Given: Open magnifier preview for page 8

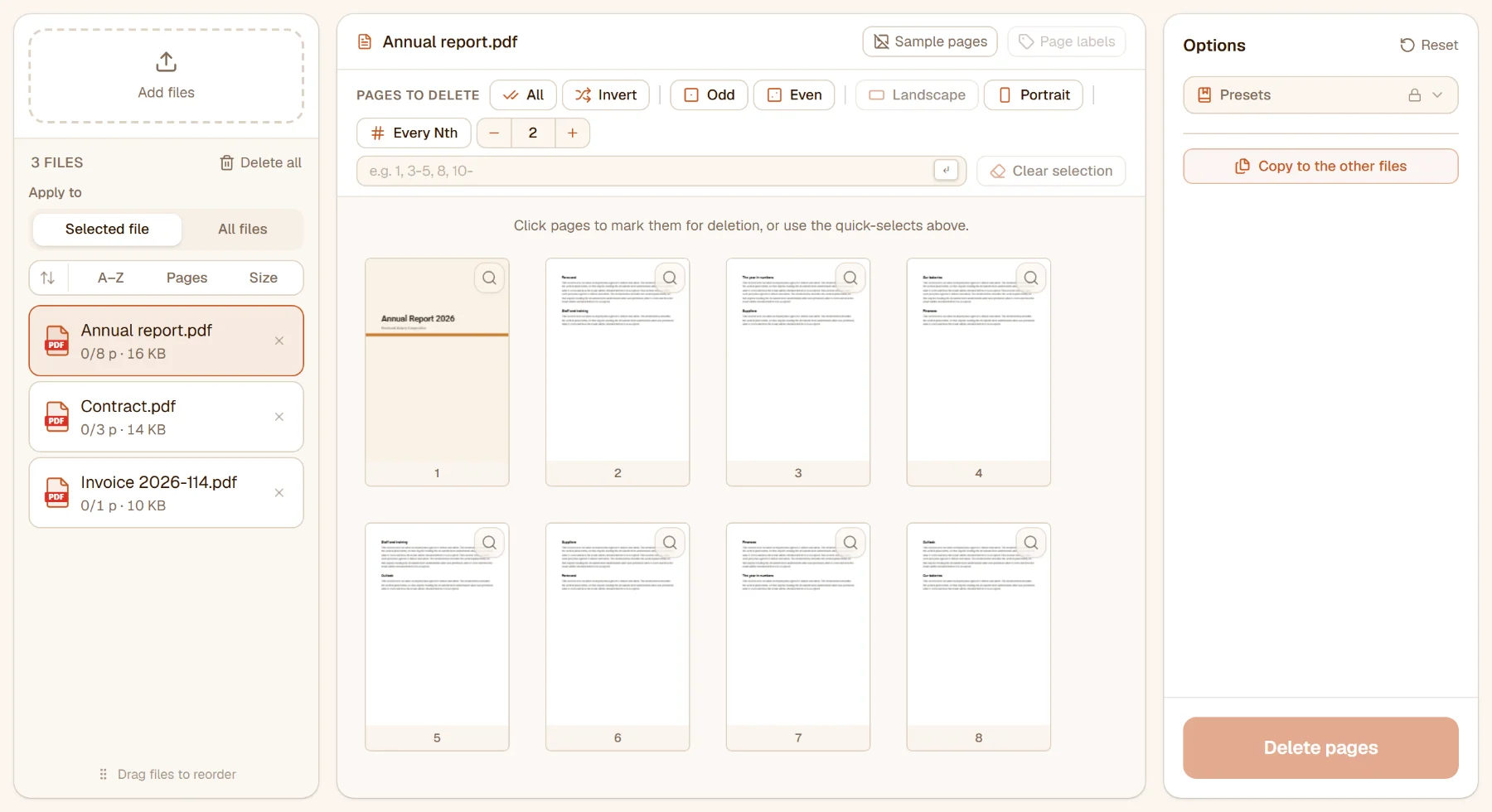Looking at the screenshot, I should [x=1032, y=543].
